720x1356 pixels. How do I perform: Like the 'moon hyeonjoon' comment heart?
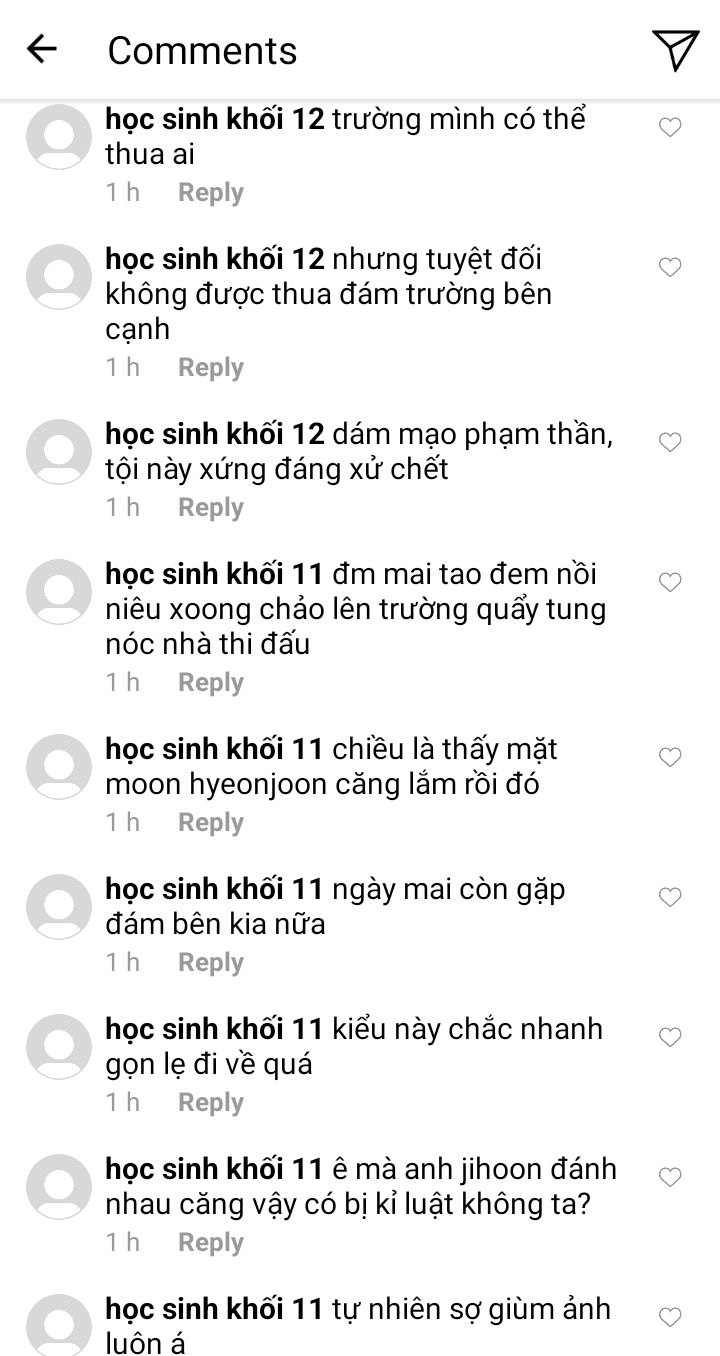point(670,757)
